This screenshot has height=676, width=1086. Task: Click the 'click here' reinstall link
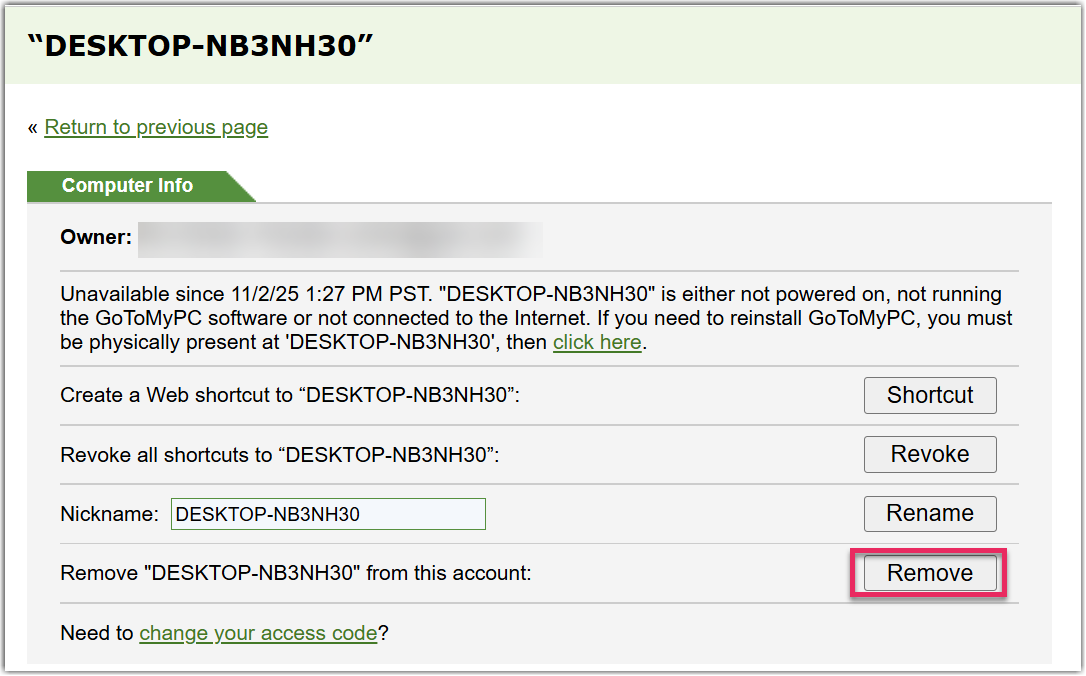(597, 342)
